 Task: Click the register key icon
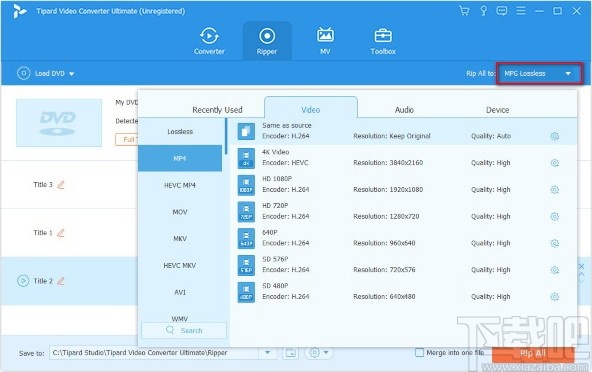pyautogui.click(x=483, y=11)
